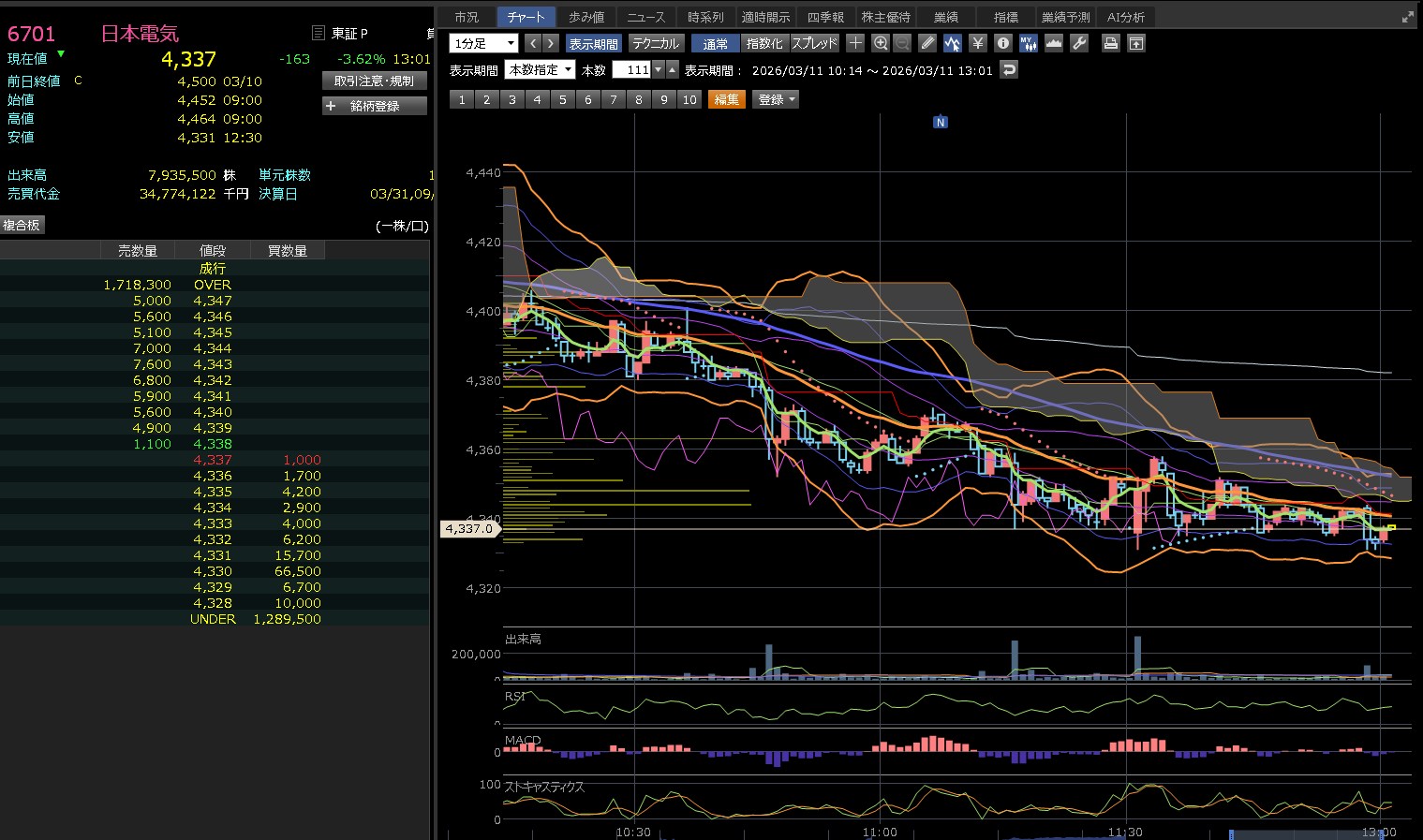Toggle the 指数化 indexed chart mode

tap(764, 44)
